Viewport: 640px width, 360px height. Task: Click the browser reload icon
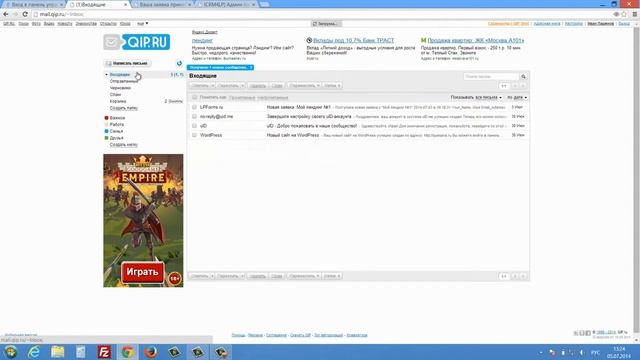click(25, 14)
